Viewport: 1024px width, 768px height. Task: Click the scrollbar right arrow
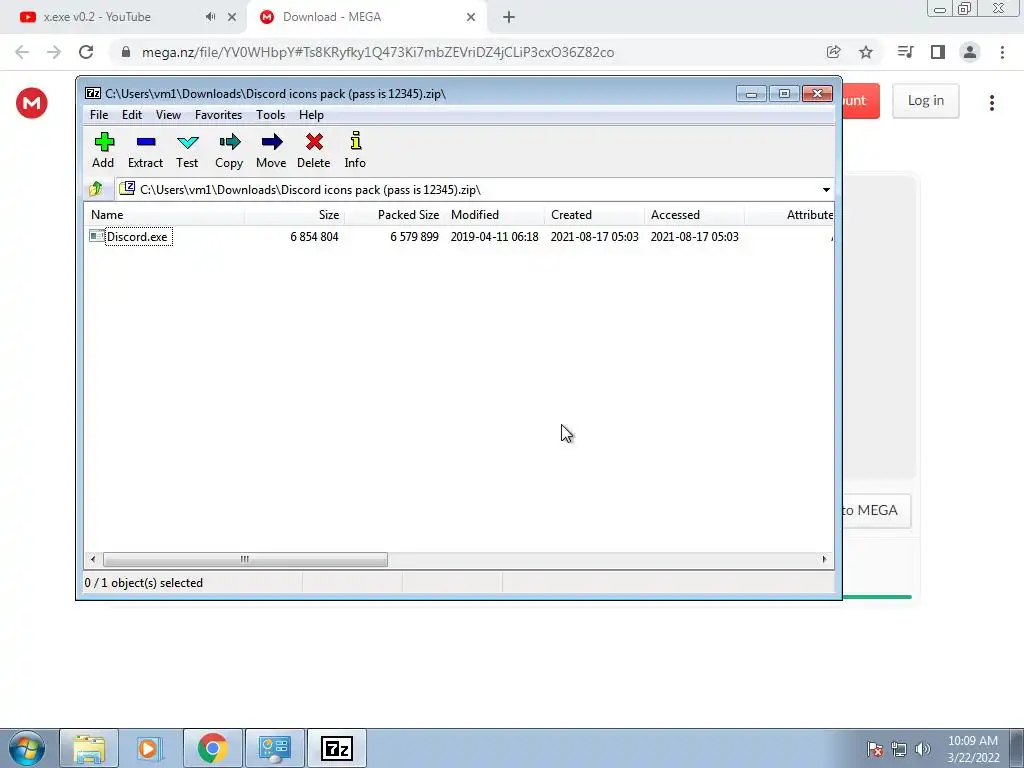tap(824, 560)
